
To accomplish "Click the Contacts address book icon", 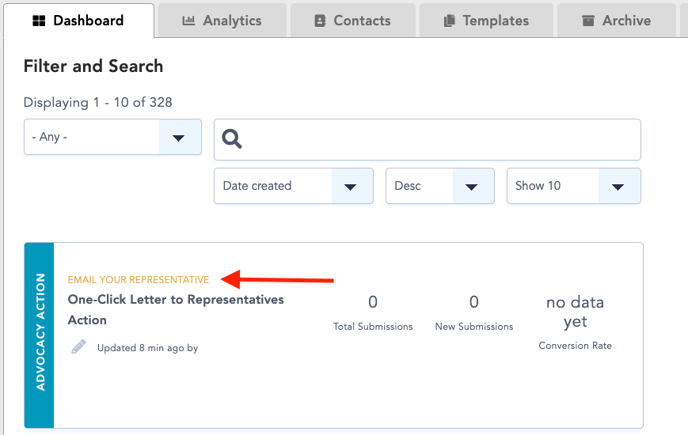I will tap(320, 21).
